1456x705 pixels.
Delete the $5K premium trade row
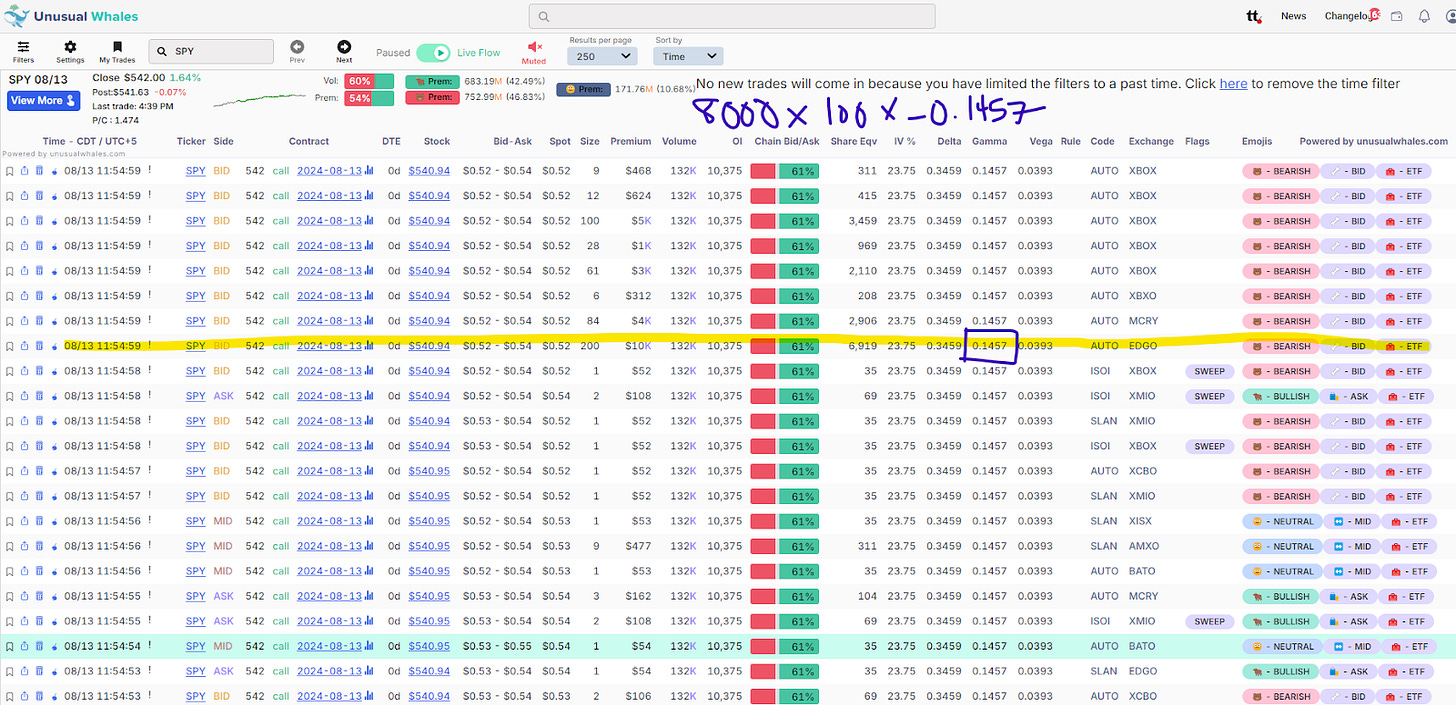(39, 221)
